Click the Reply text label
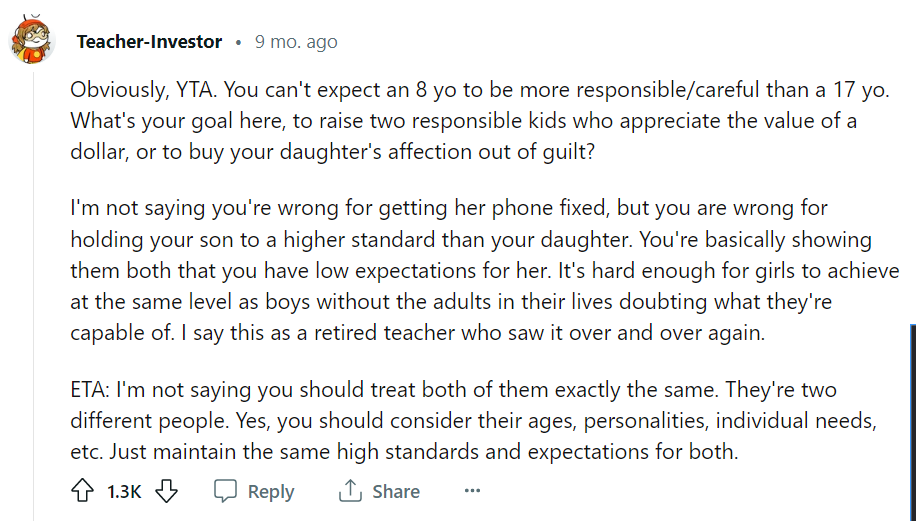 [270, 491]
